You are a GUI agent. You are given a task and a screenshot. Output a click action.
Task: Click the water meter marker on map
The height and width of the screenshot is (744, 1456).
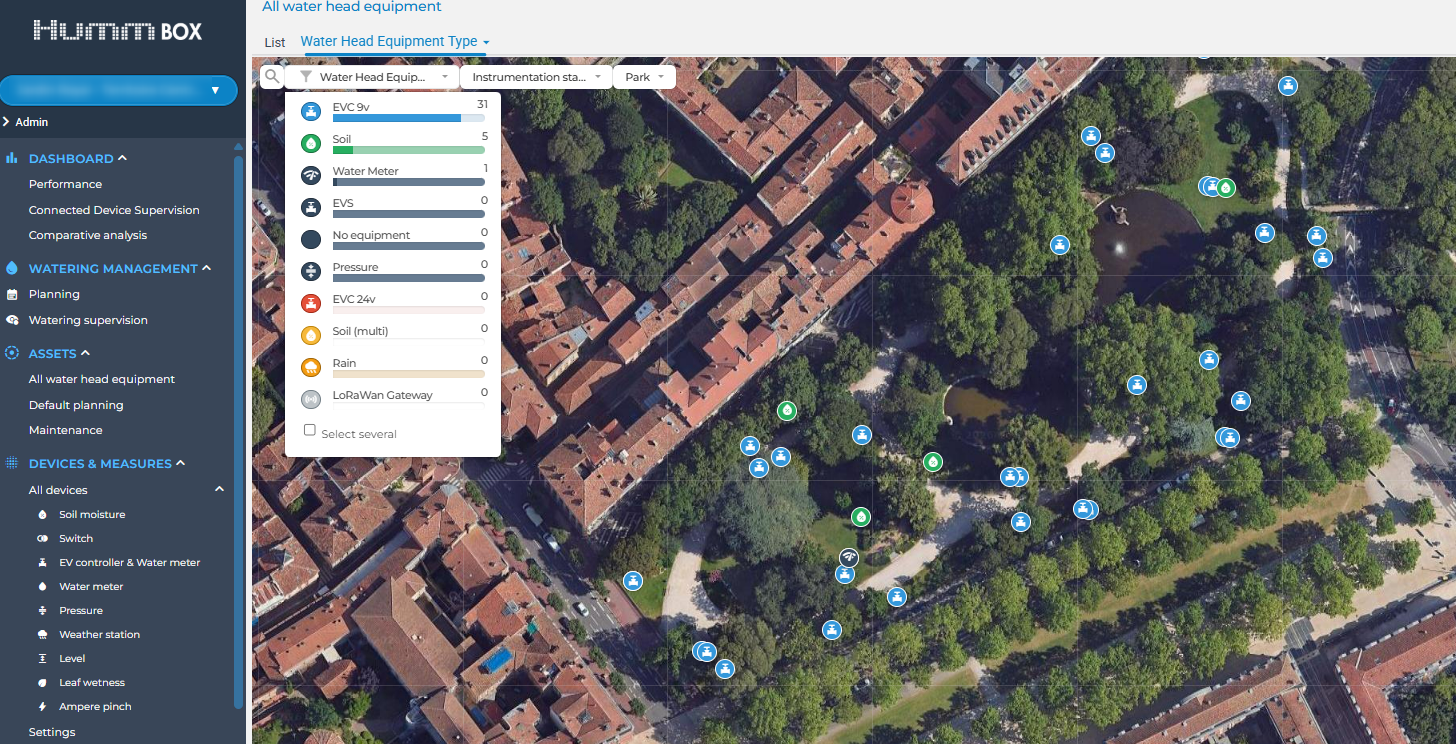coord(848,557)
